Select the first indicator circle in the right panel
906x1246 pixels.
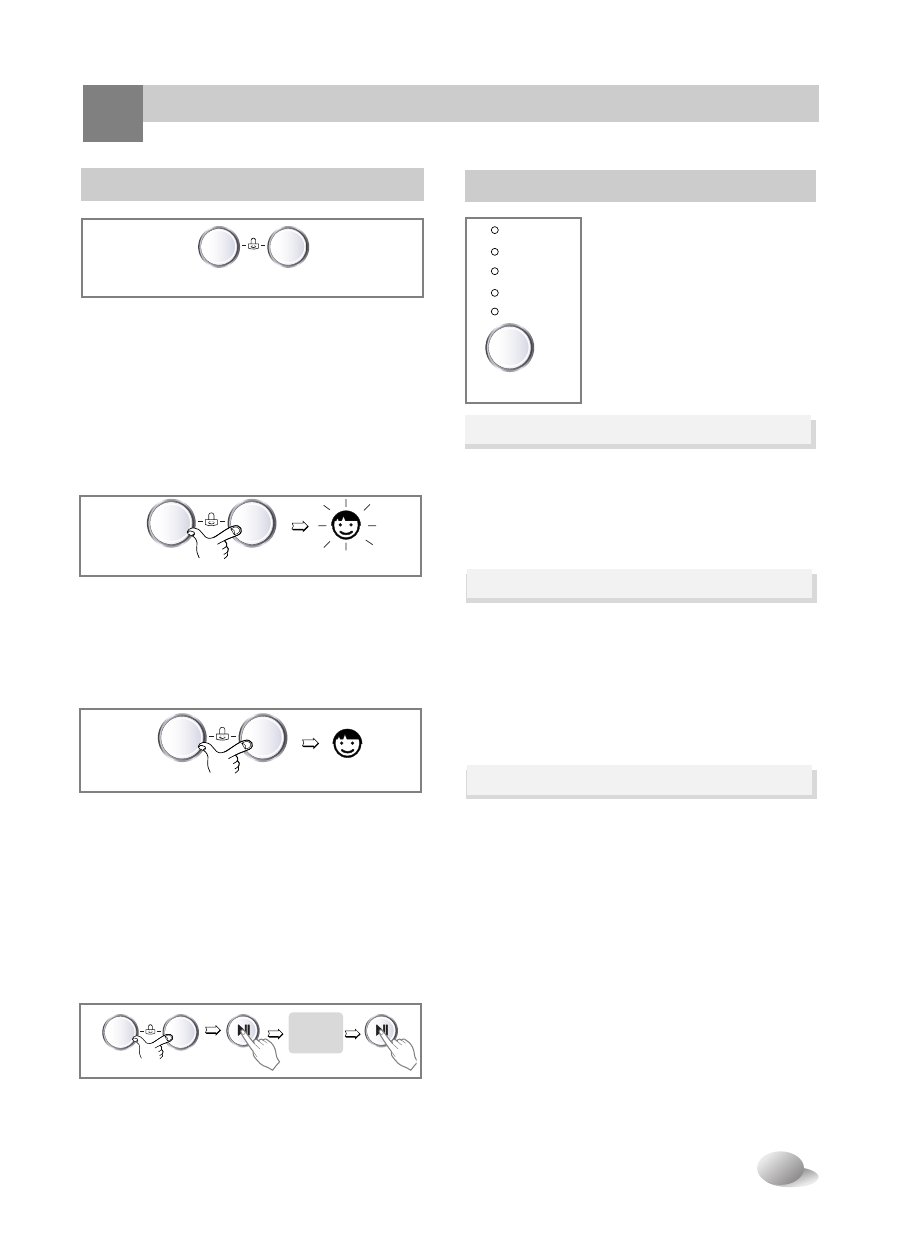pyautogui.click(x=494, y=231)
